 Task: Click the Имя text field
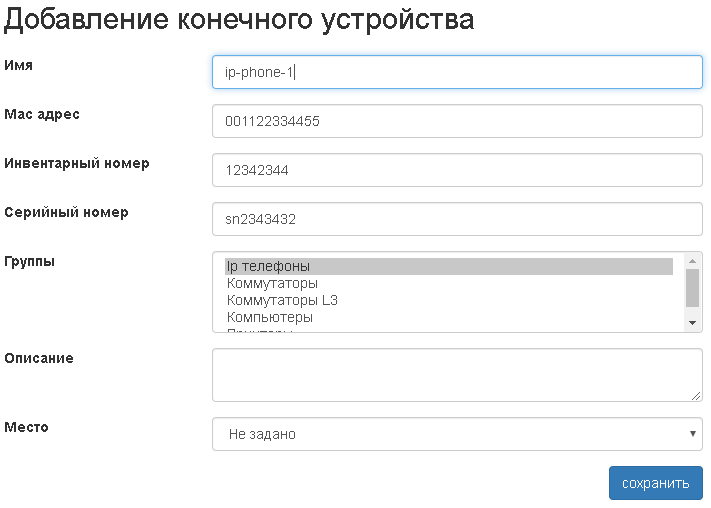point(457,72)
